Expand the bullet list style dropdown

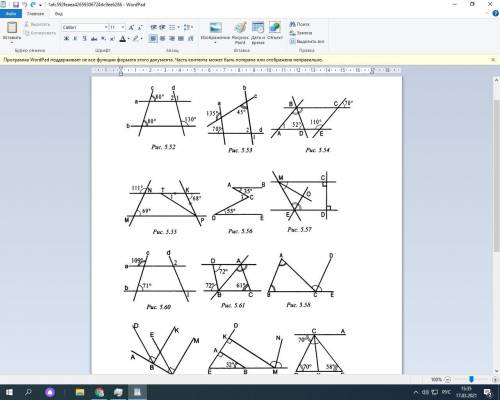(x=179, y=27)
